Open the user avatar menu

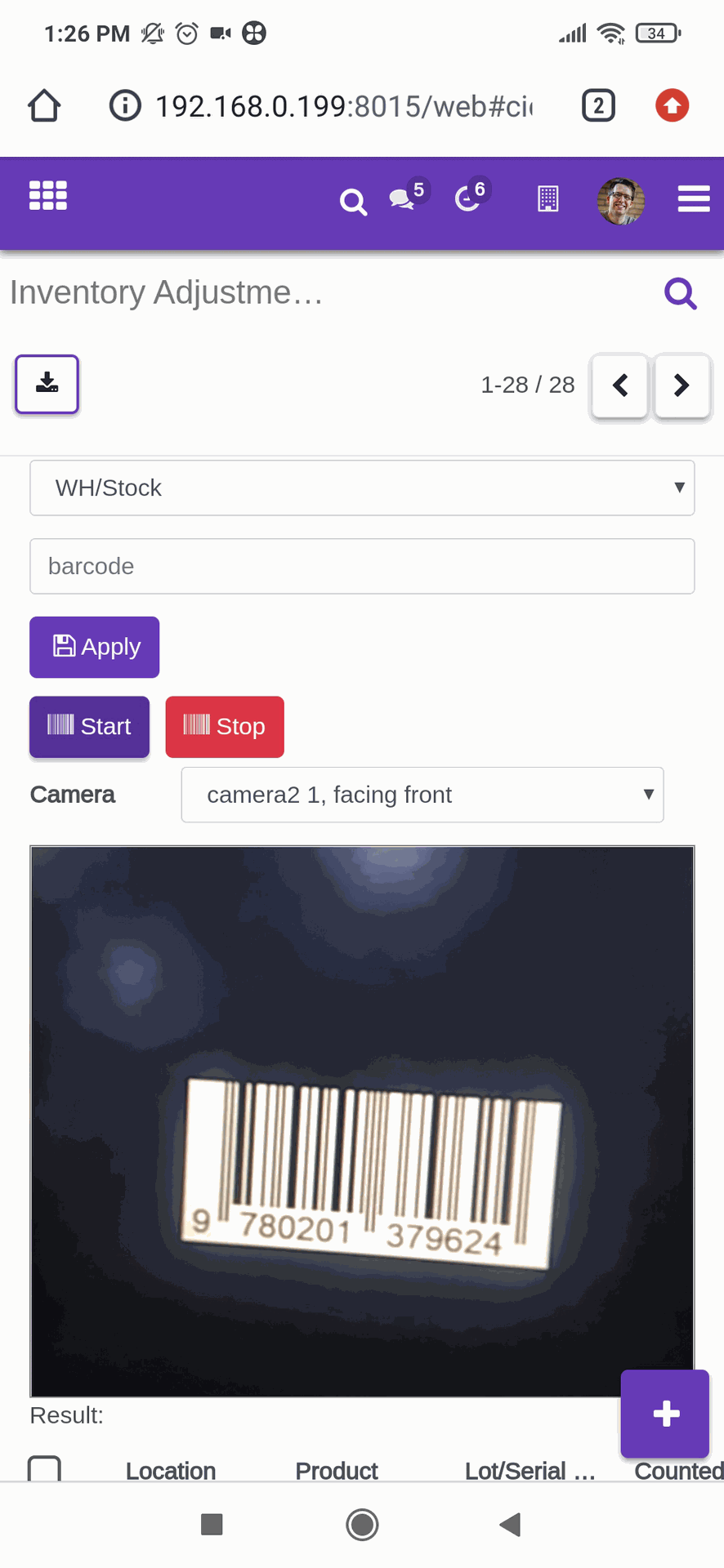tap(620, 201)
